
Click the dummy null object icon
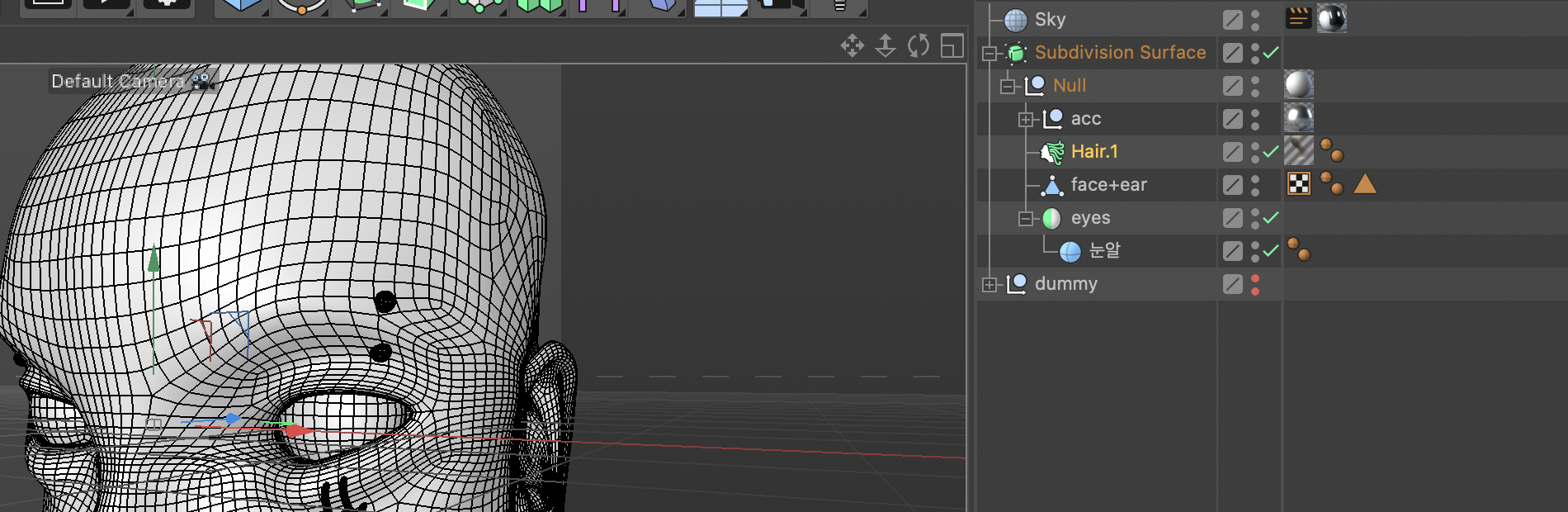(1017, 284)
